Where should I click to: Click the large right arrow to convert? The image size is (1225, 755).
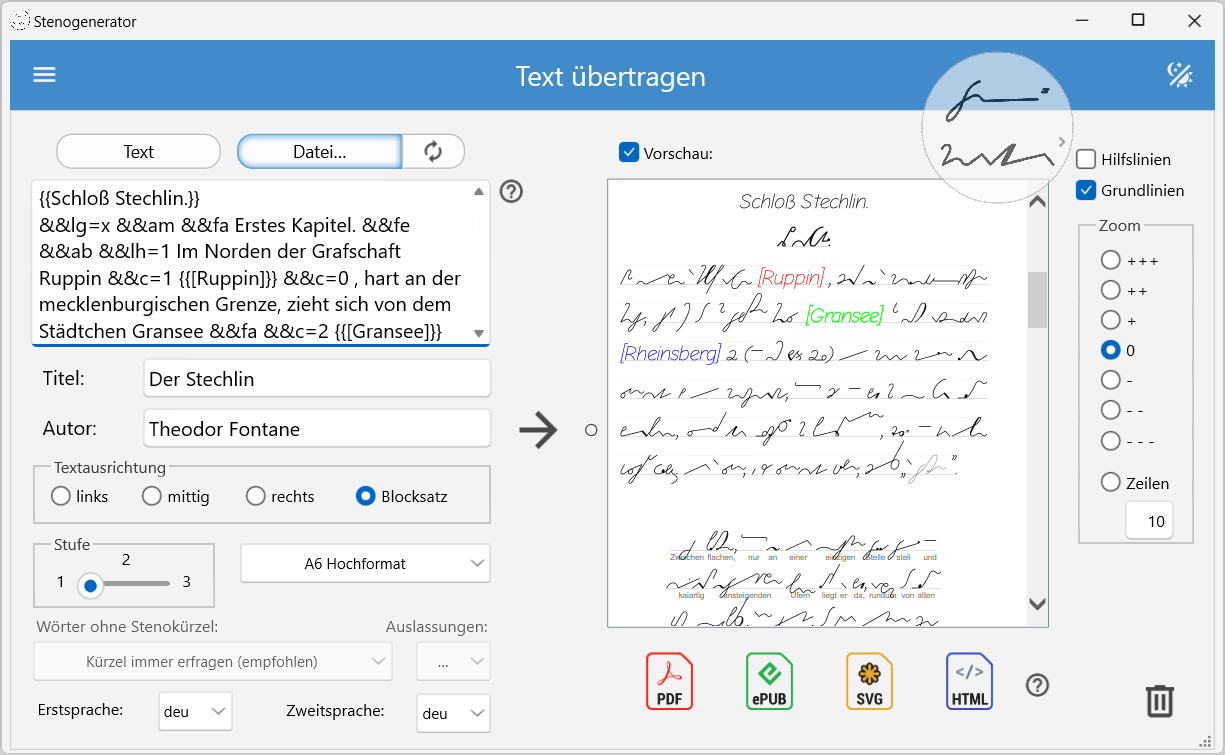pos(538,430)
